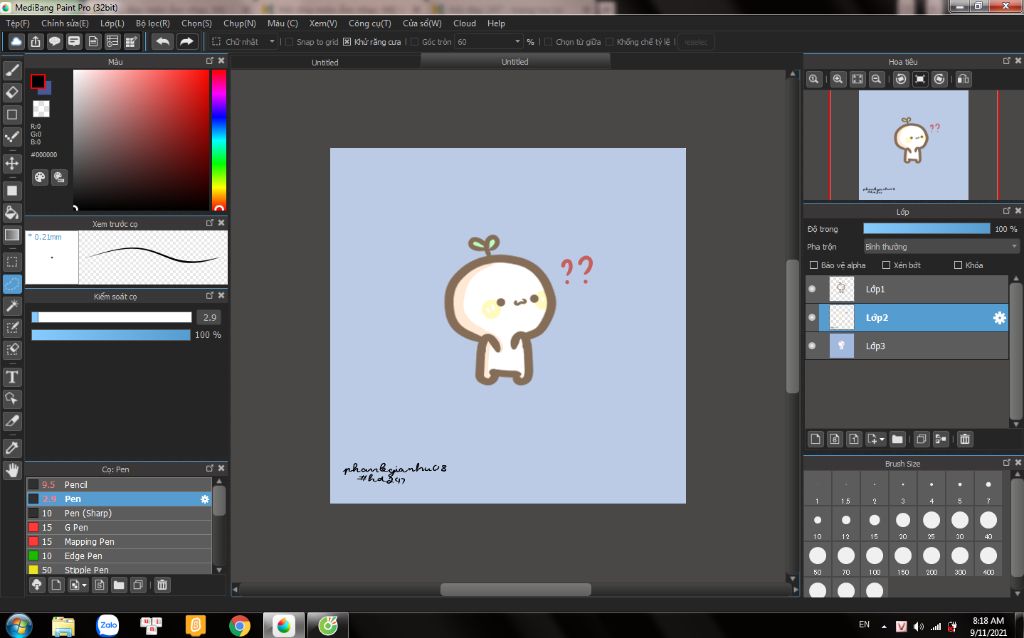Open the Bộ lọc(R) menu
This screenshot has height=638, width=1024.
153,24
